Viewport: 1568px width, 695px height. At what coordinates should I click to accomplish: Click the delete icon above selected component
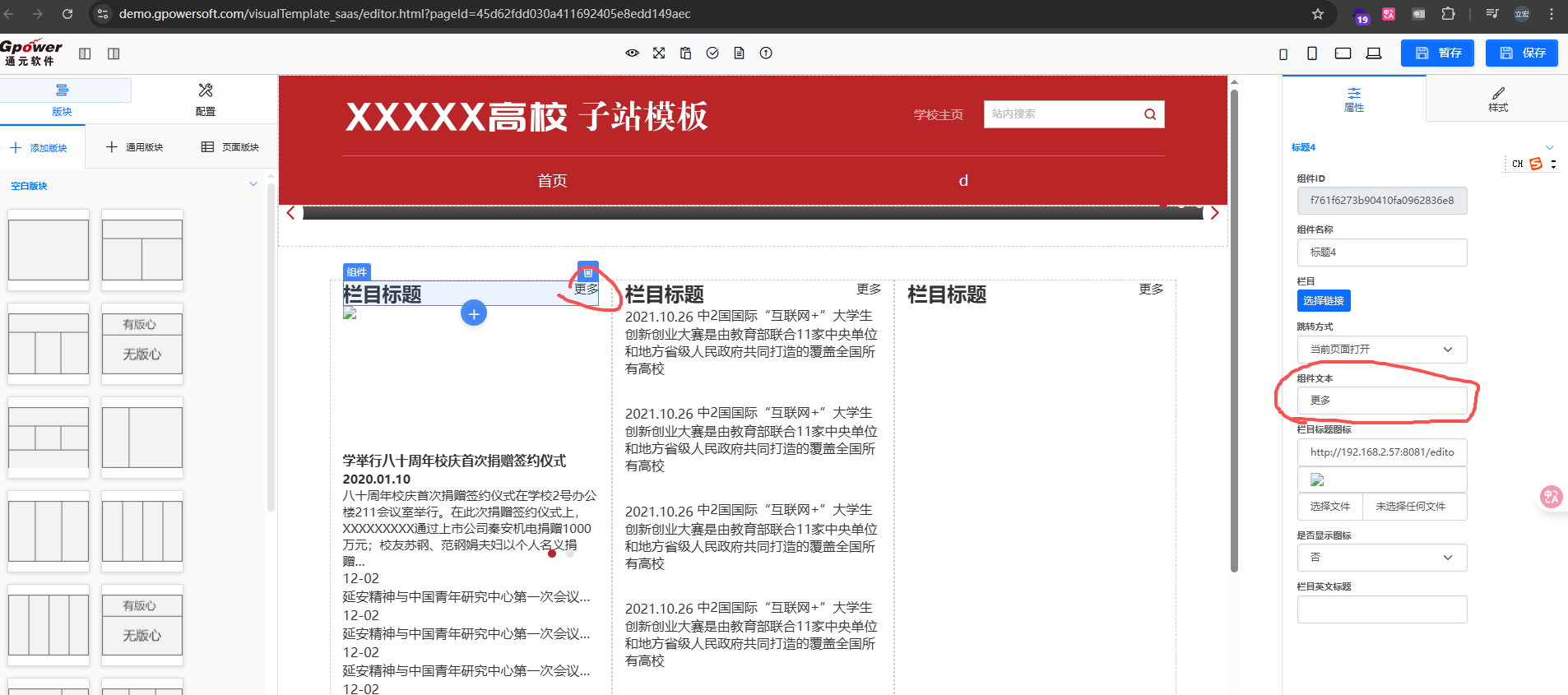point(587,272)
